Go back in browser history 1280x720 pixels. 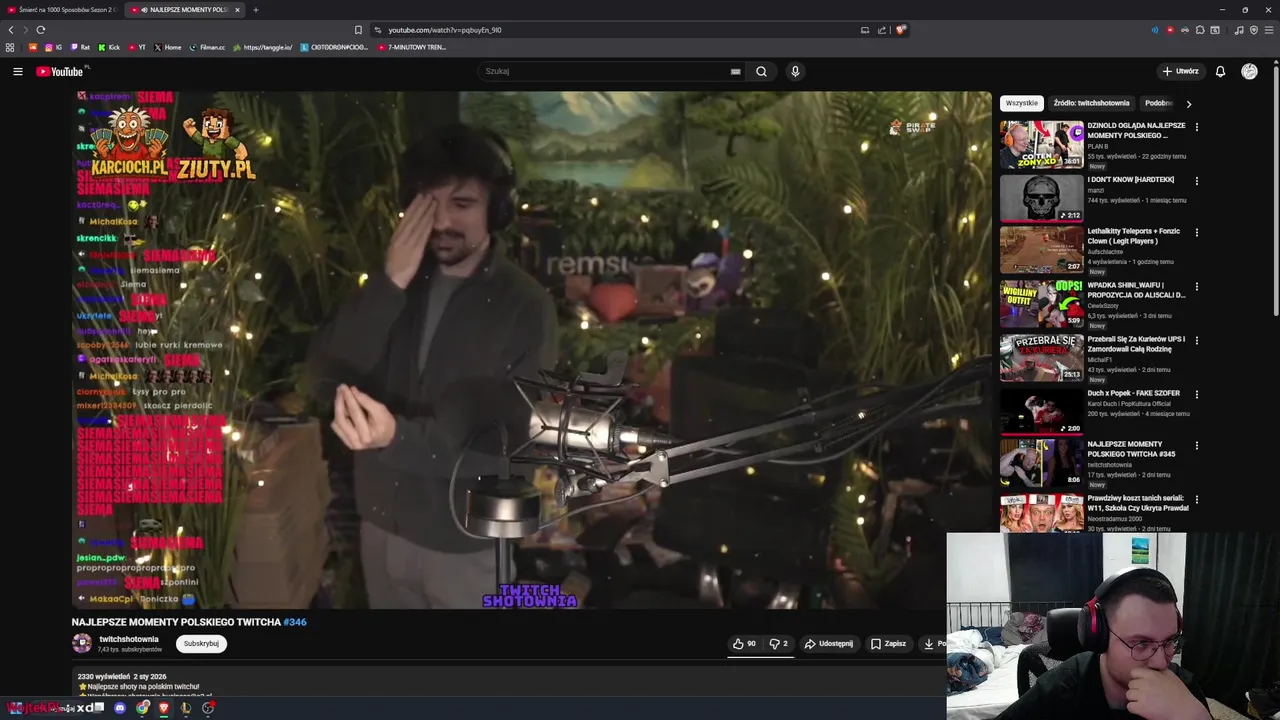11,30
